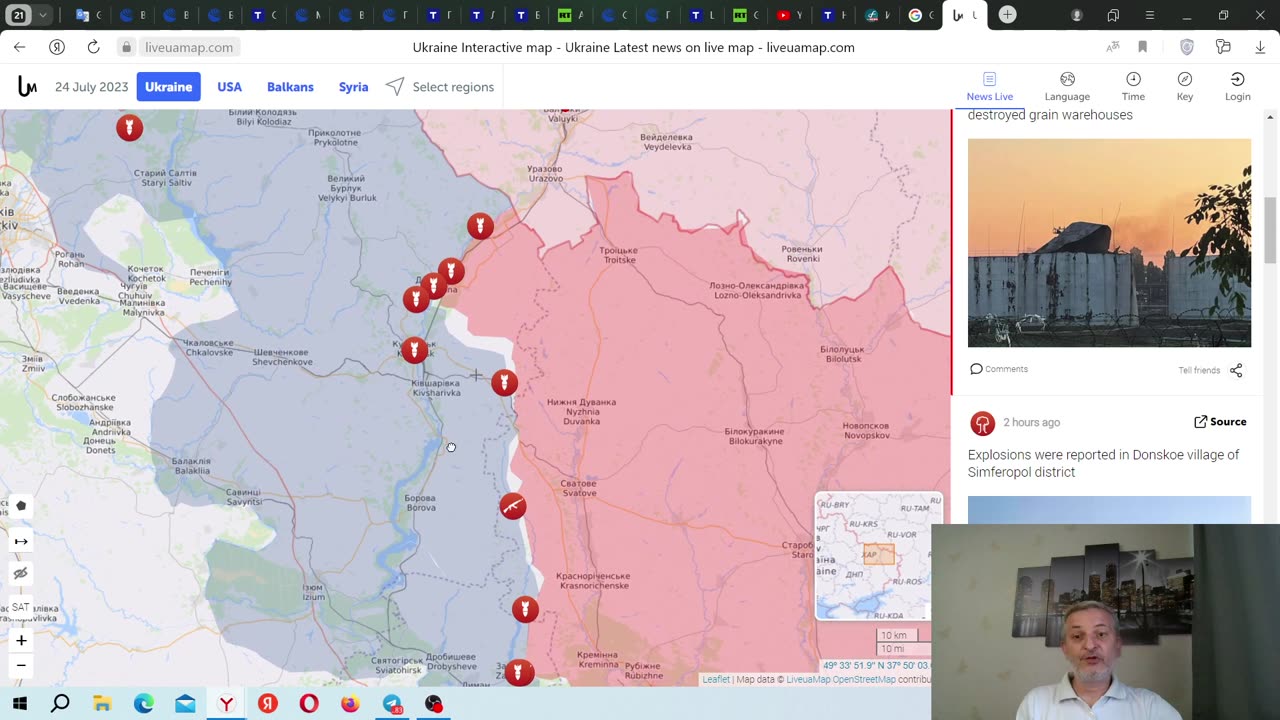Open OBS Studio from taskbar
1280x720 pixels.
(x=433, y=704)
